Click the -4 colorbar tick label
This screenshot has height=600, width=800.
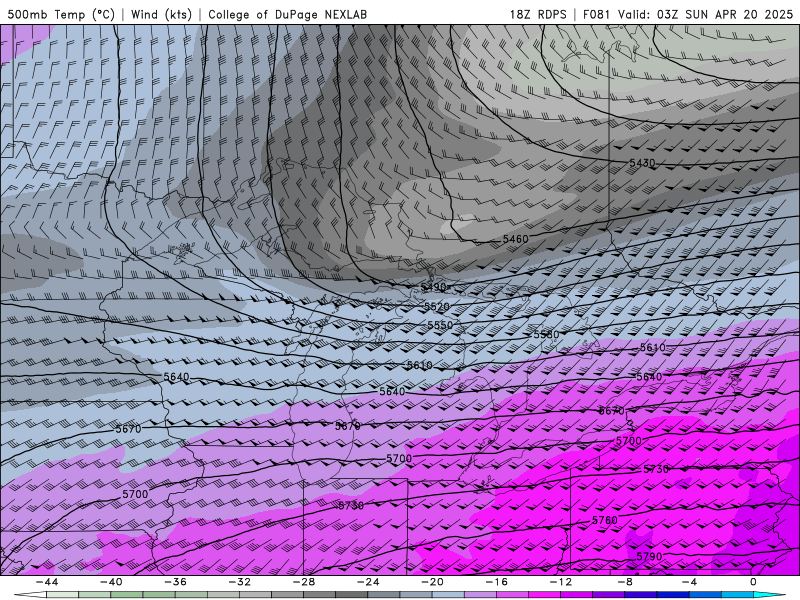(689, 582)
